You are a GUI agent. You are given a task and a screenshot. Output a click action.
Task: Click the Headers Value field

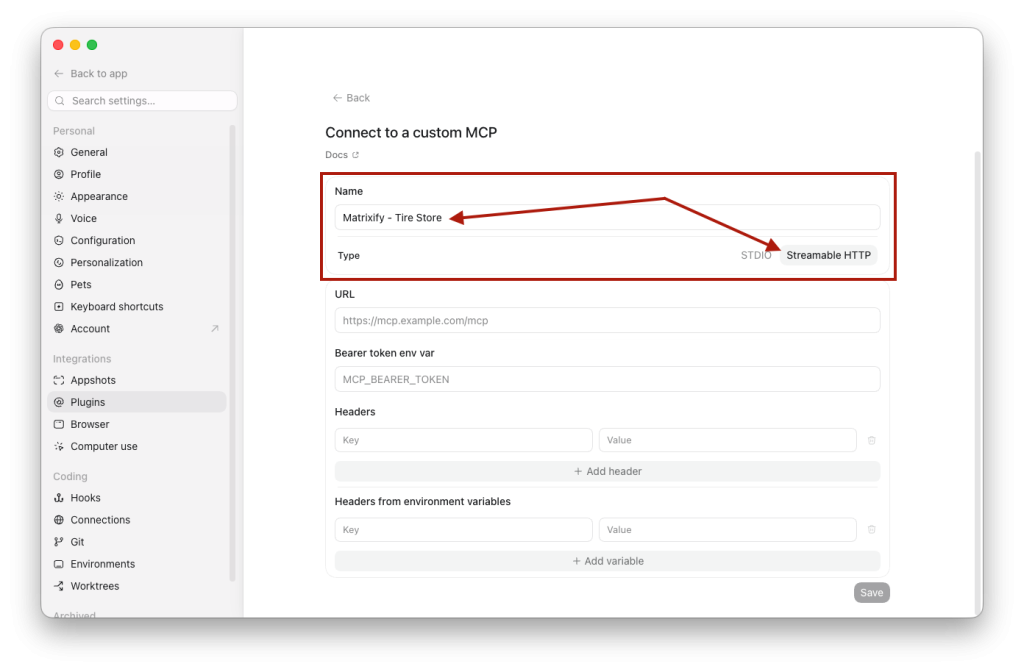pos(728,440)
